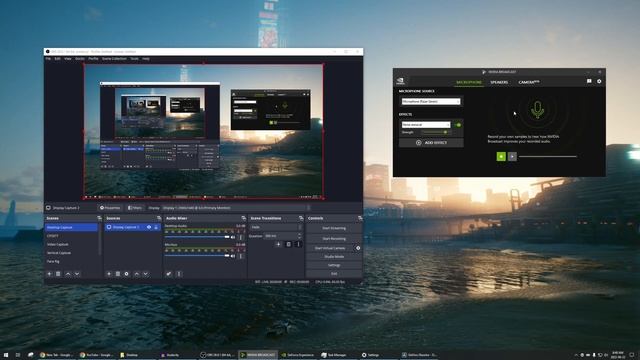Open Filters button in source toolbar
The width and height of the screenshot is (640, 360).
(135, 208)
